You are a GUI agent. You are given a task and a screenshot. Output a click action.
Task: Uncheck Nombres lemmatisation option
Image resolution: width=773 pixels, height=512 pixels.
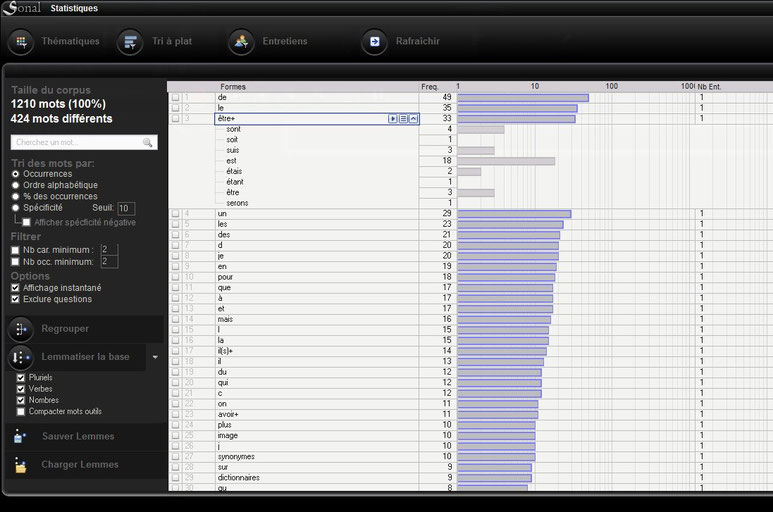click(21, 400)
